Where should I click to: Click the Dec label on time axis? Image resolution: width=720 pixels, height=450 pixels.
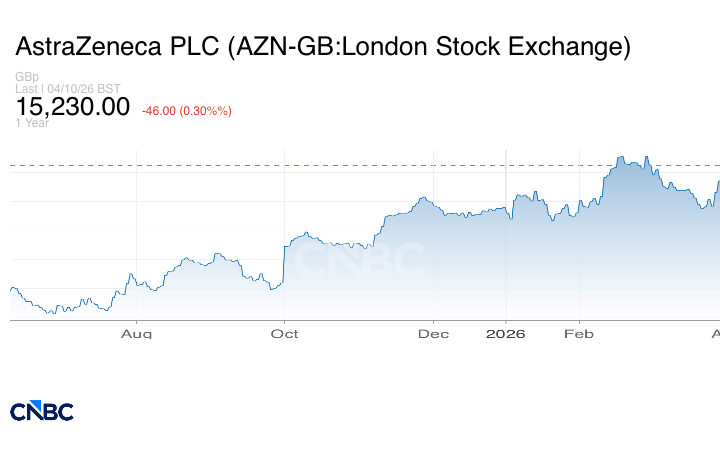coord(434,333)
